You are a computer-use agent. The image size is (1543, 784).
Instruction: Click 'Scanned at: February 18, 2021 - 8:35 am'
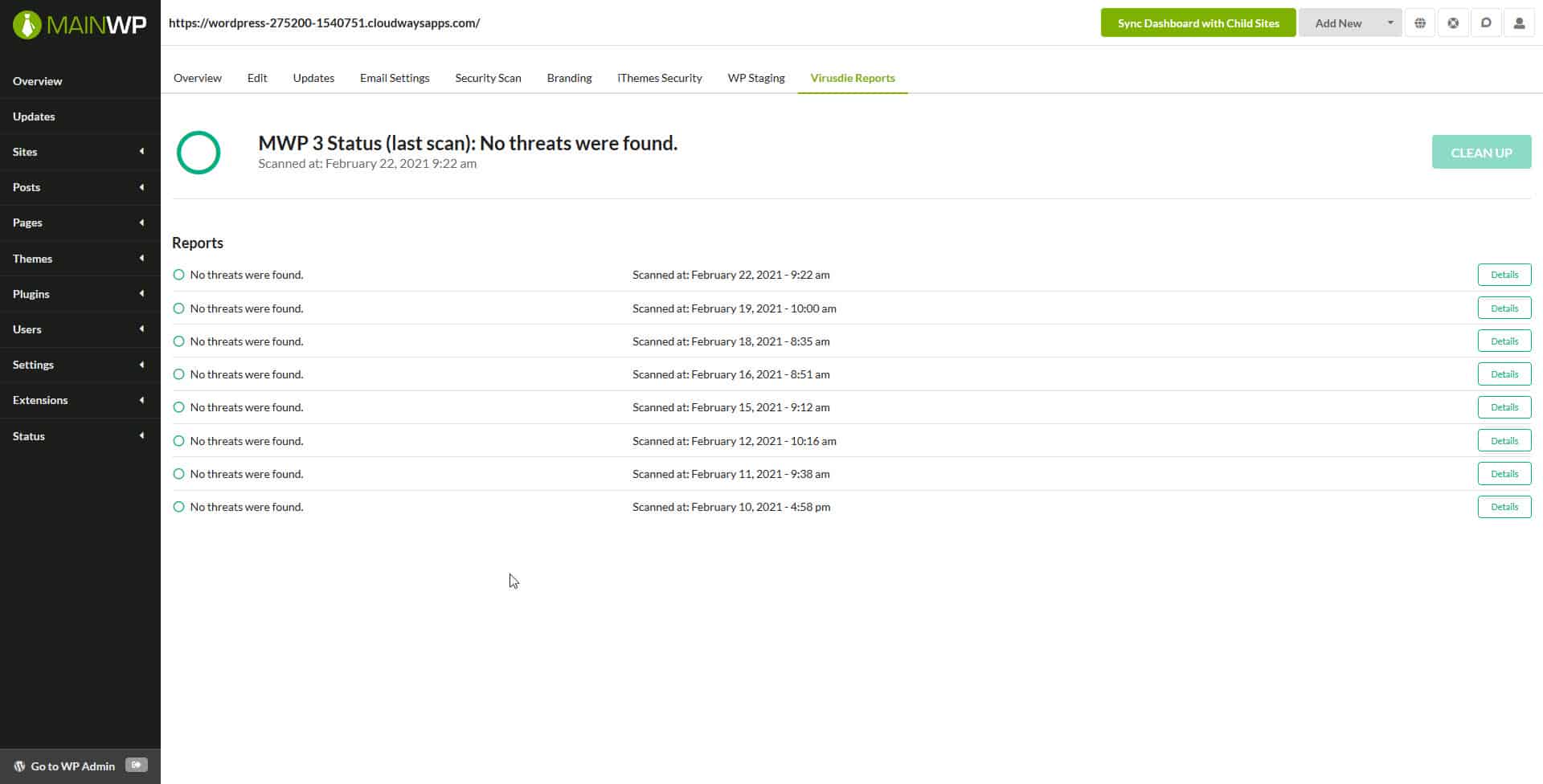click(731, 341)
